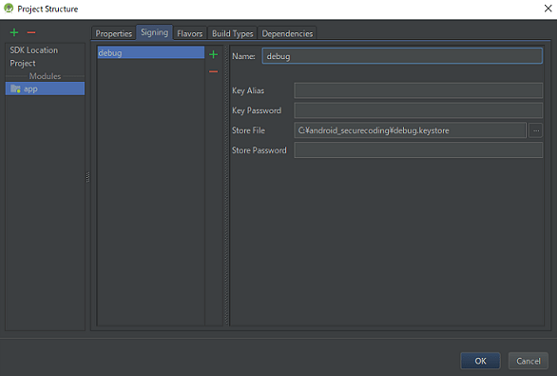Focus the Key Alias field
The width and height of the screenshot is (557, 376).
(418, 91)
